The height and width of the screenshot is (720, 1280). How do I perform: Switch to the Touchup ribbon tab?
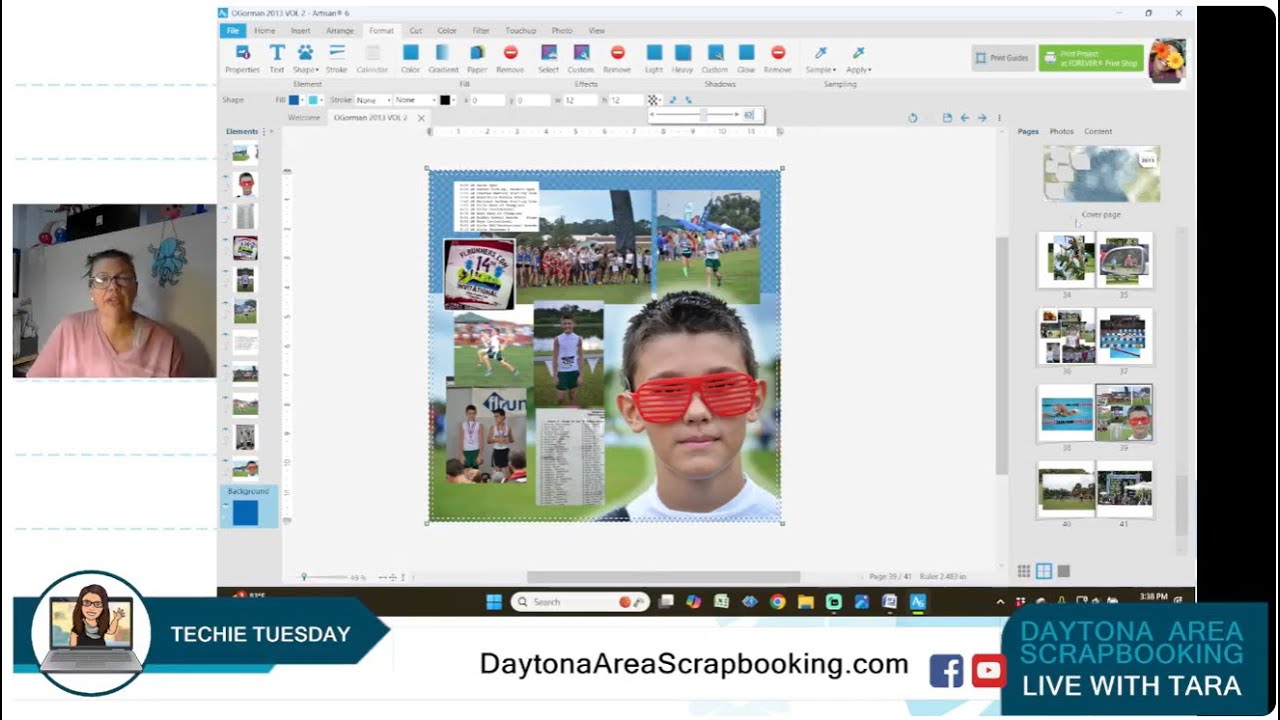pyautogui.click(x=520, y=31)
